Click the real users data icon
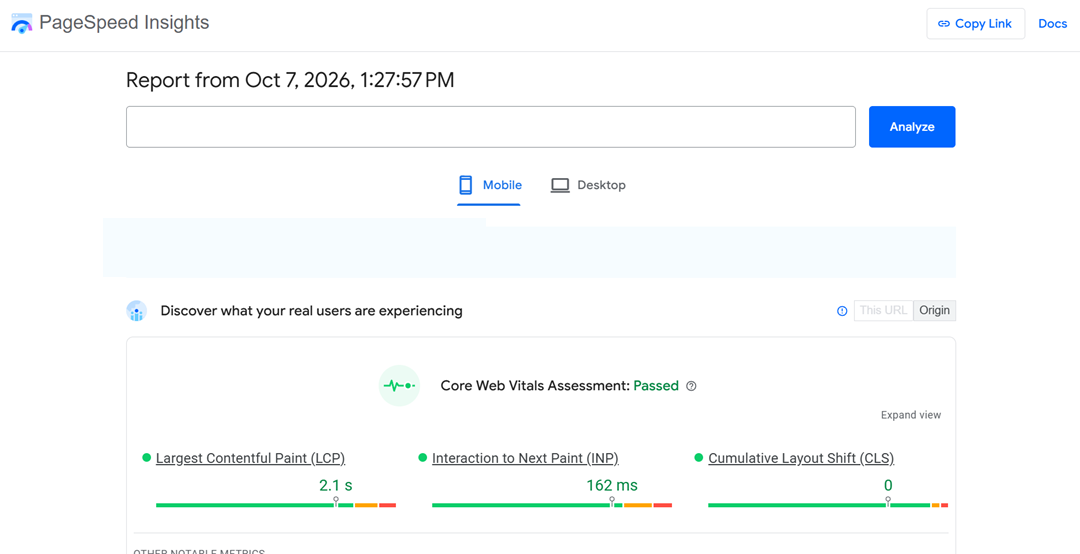 (x=137, y=311)
